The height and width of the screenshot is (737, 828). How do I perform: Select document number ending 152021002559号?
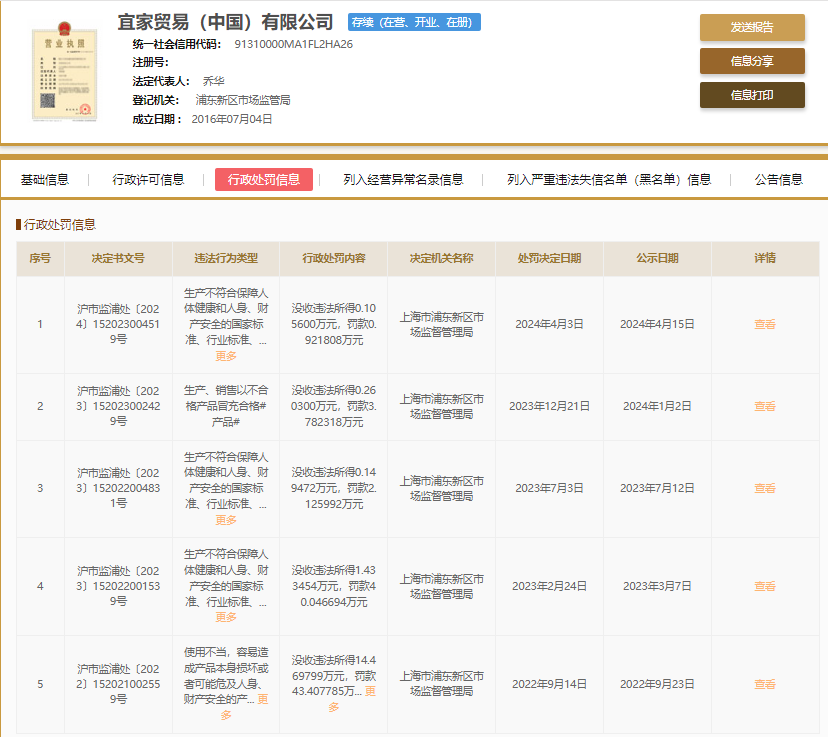pos(118,684)
